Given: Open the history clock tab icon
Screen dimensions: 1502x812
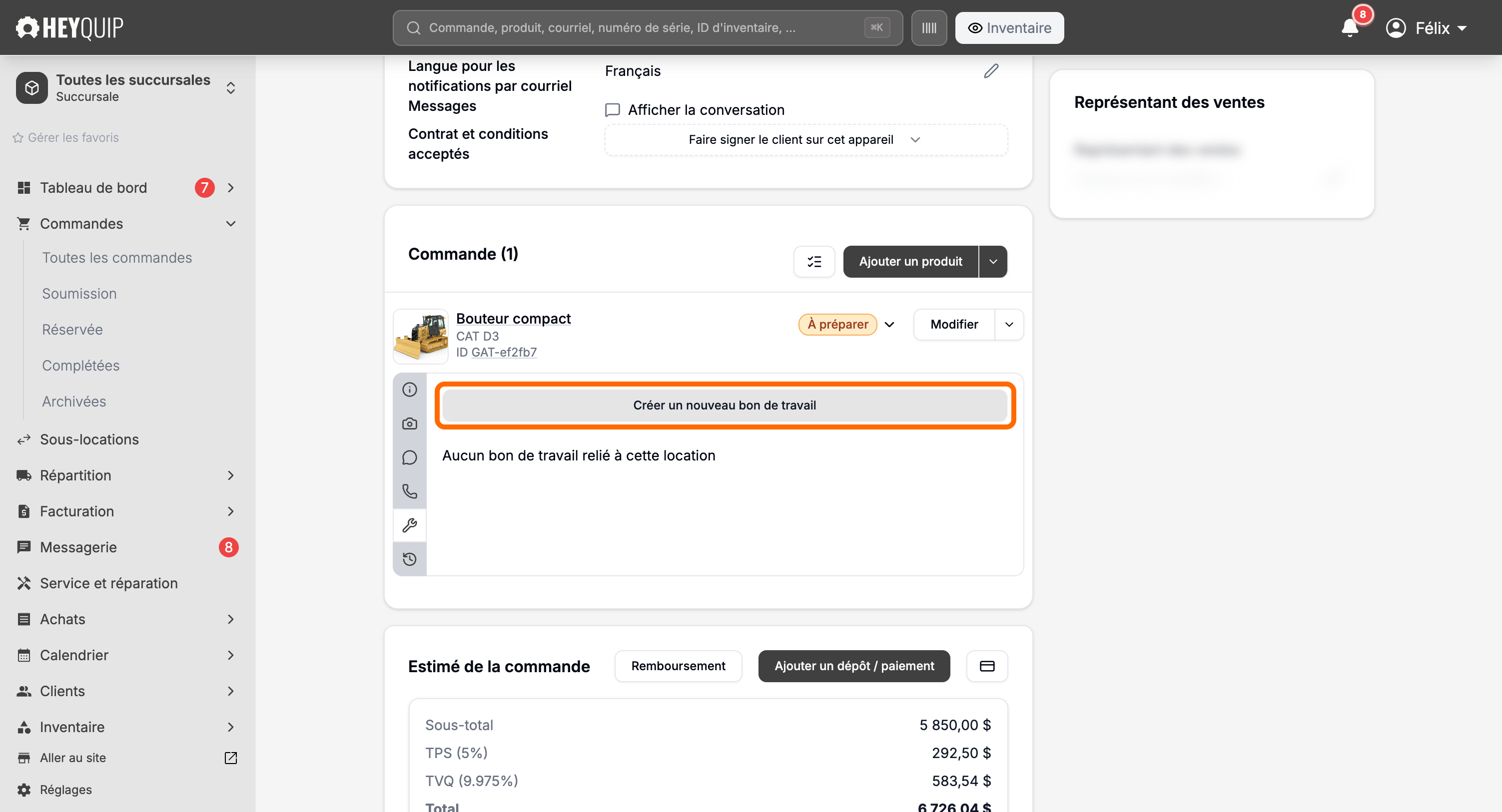Looking at the screenshot, I should click(x=409, y=559).
